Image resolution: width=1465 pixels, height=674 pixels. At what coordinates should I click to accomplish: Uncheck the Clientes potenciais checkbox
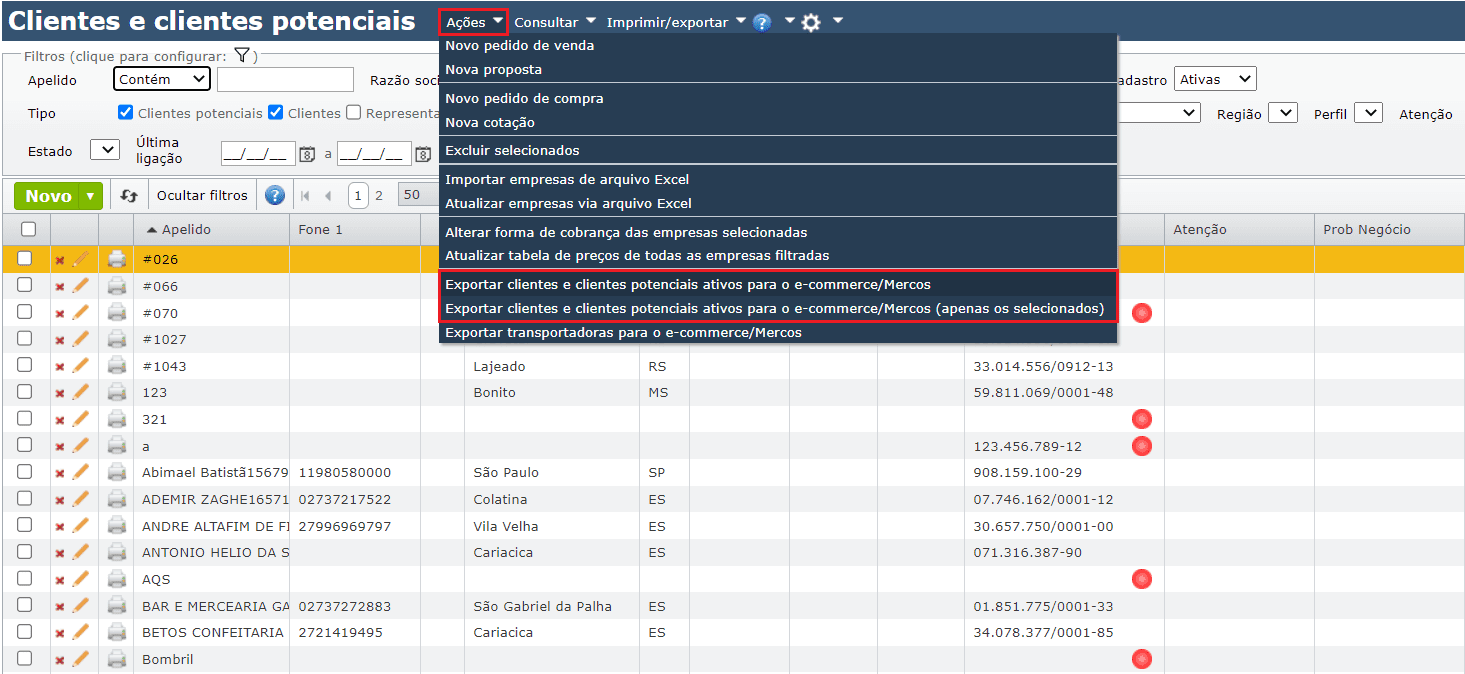126,113
